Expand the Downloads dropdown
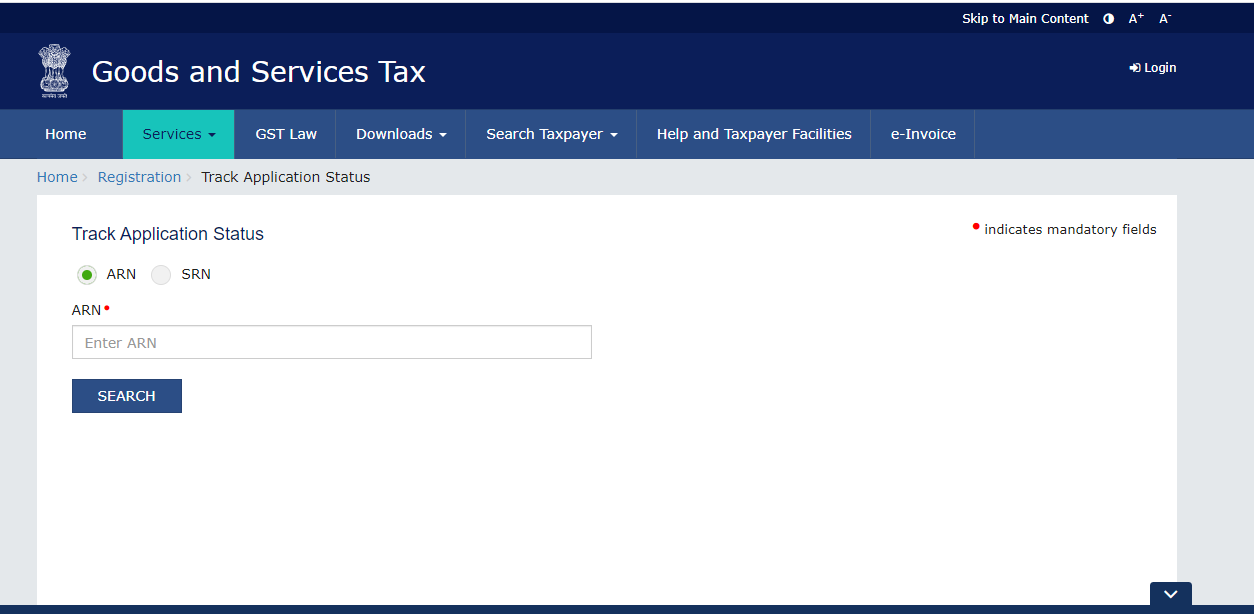Screen dimensions: 1254x614 click(400, 134)
